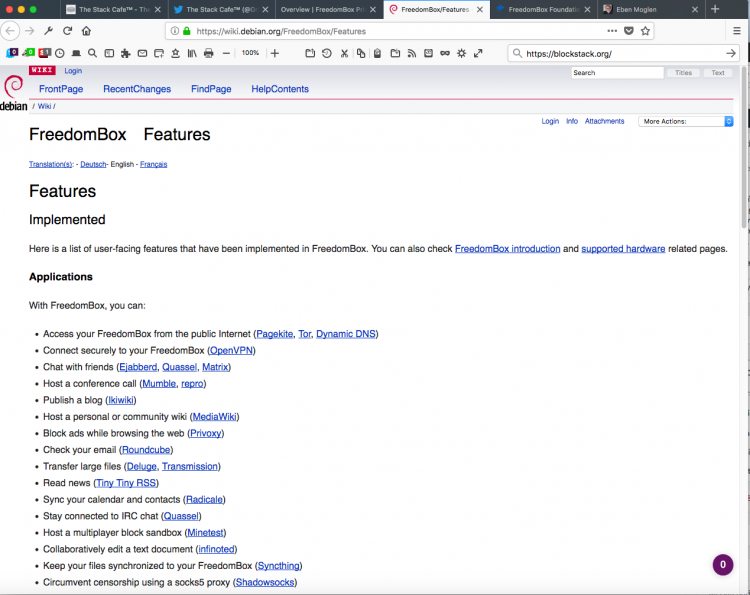Open the wrench developer tools icon

[x=48, y=31]
